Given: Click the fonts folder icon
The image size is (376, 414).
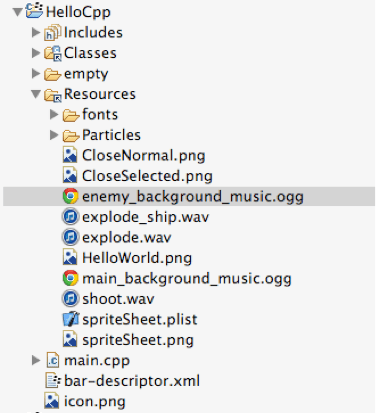Looking at the screenshot, I should pyautogui.click(x=71, y=115).
